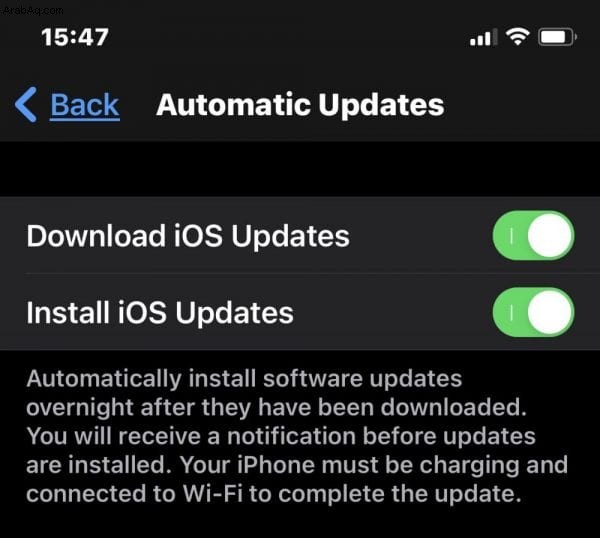Tap the Install iOS Updates label
600x538 pixels.
(160, 313)
